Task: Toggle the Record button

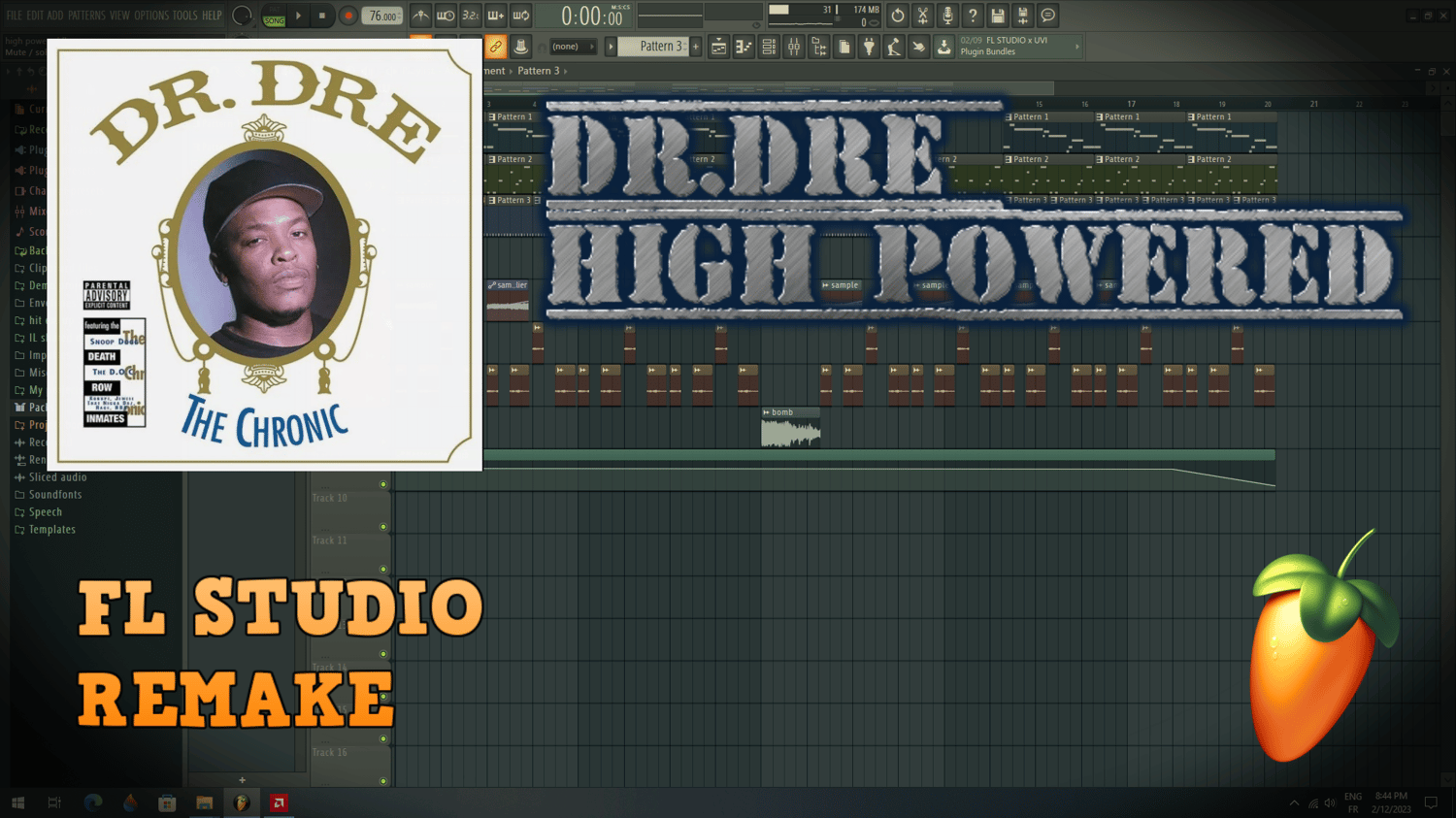Action: [x=347, y=16]
